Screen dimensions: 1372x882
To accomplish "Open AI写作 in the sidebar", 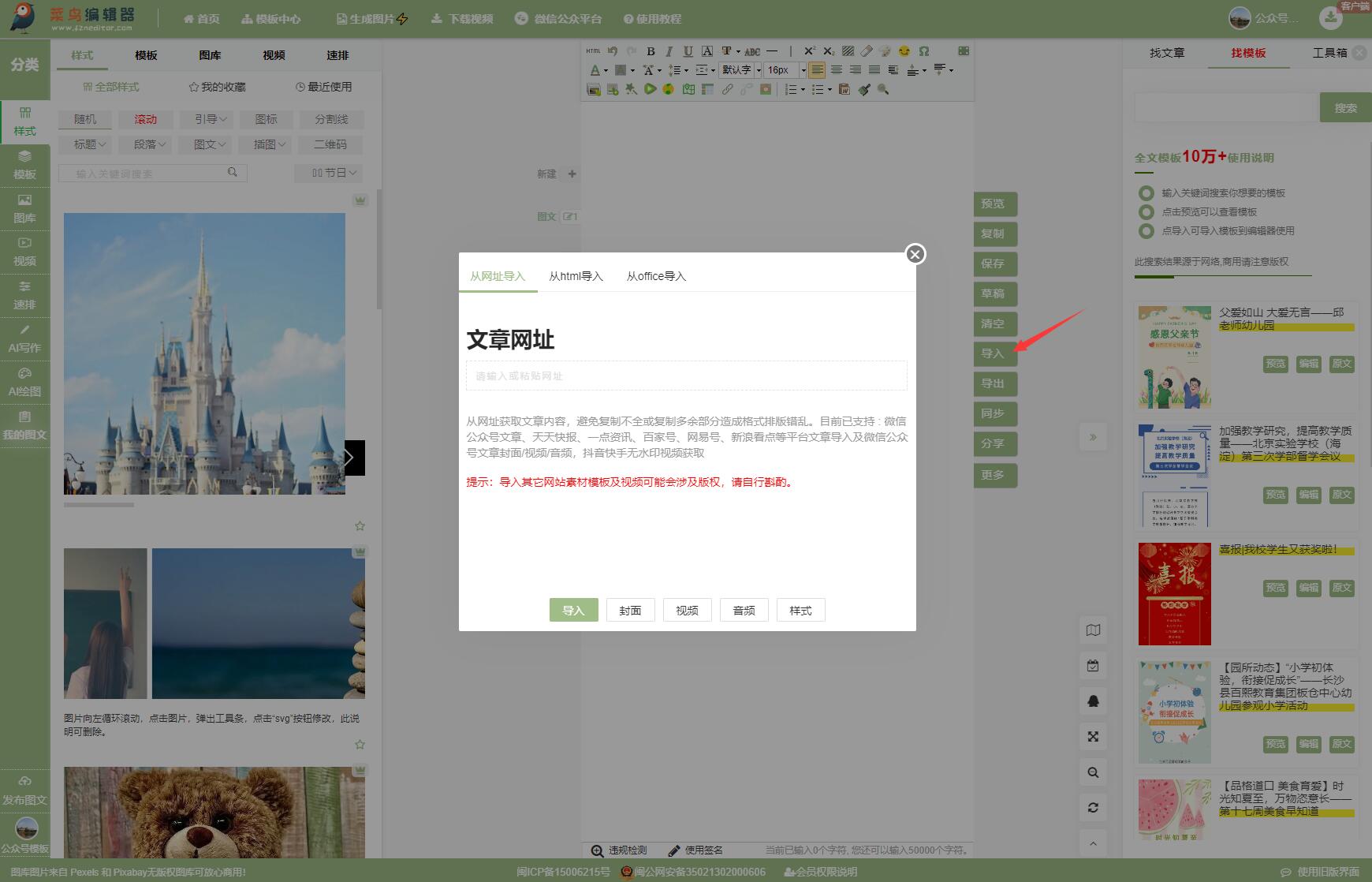I will point(24,338).
